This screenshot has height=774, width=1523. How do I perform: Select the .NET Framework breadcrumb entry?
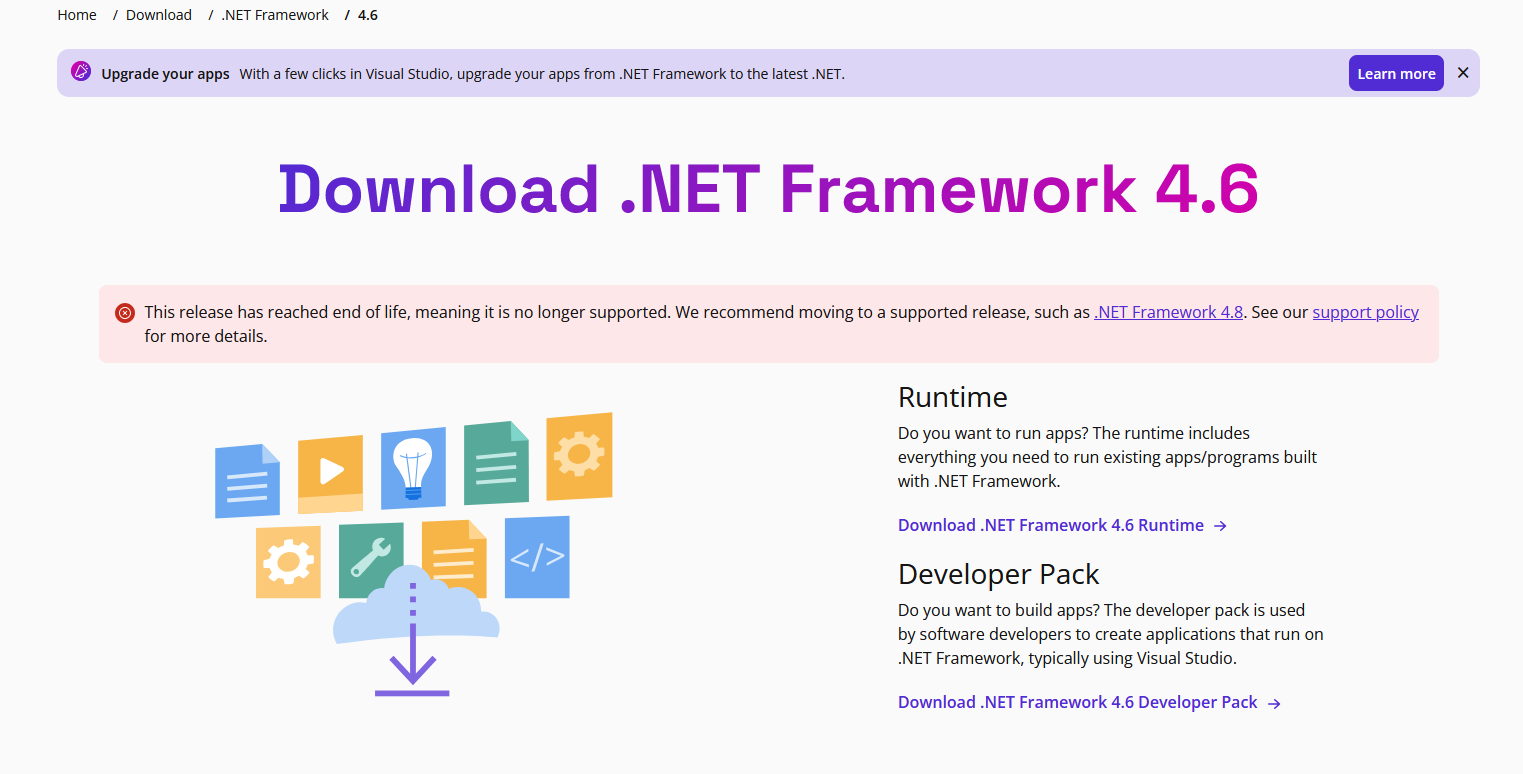coord(274,14)
